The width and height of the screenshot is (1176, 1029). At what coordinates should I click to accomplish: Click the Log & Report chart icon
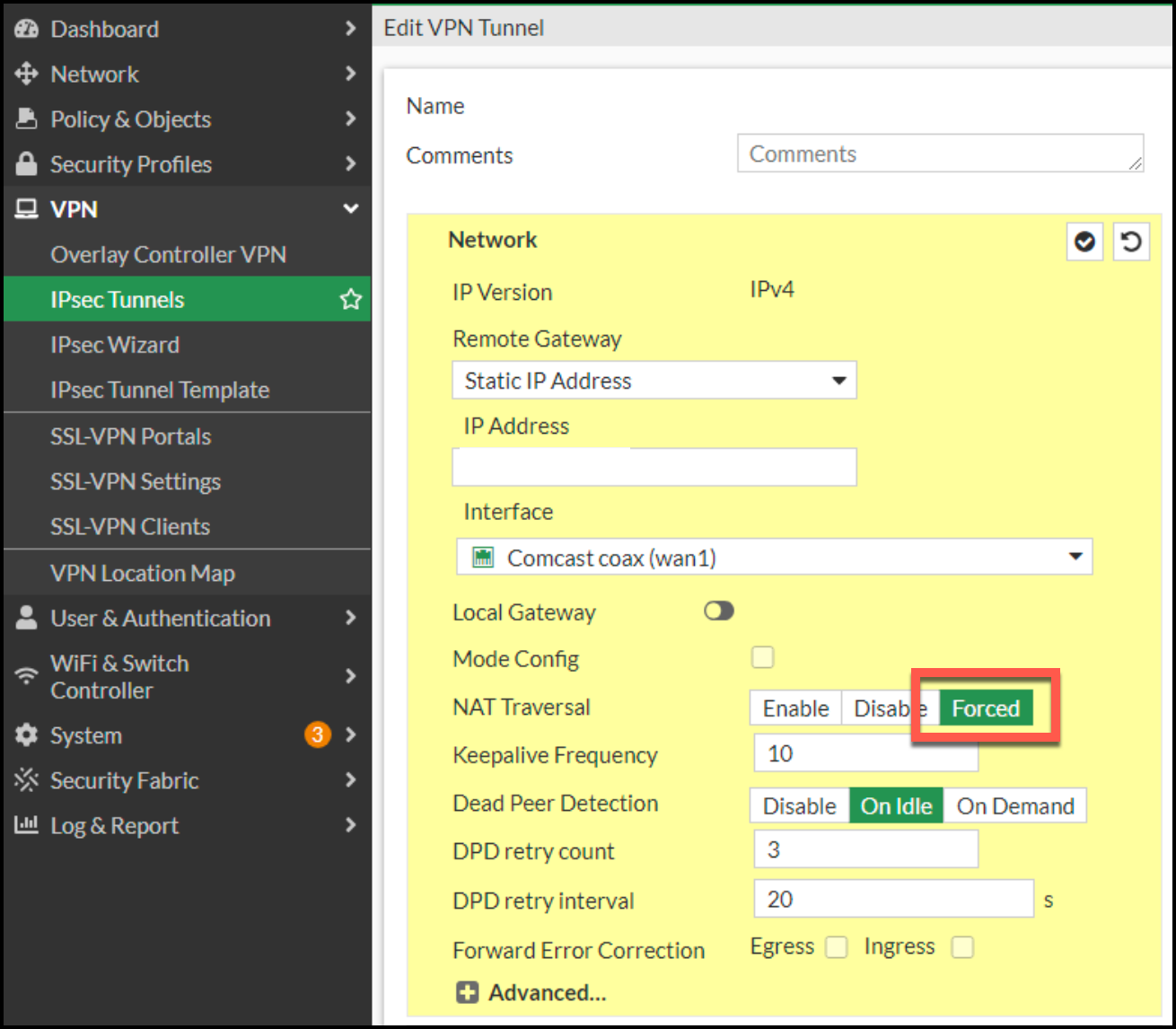[x=27, y=824]
